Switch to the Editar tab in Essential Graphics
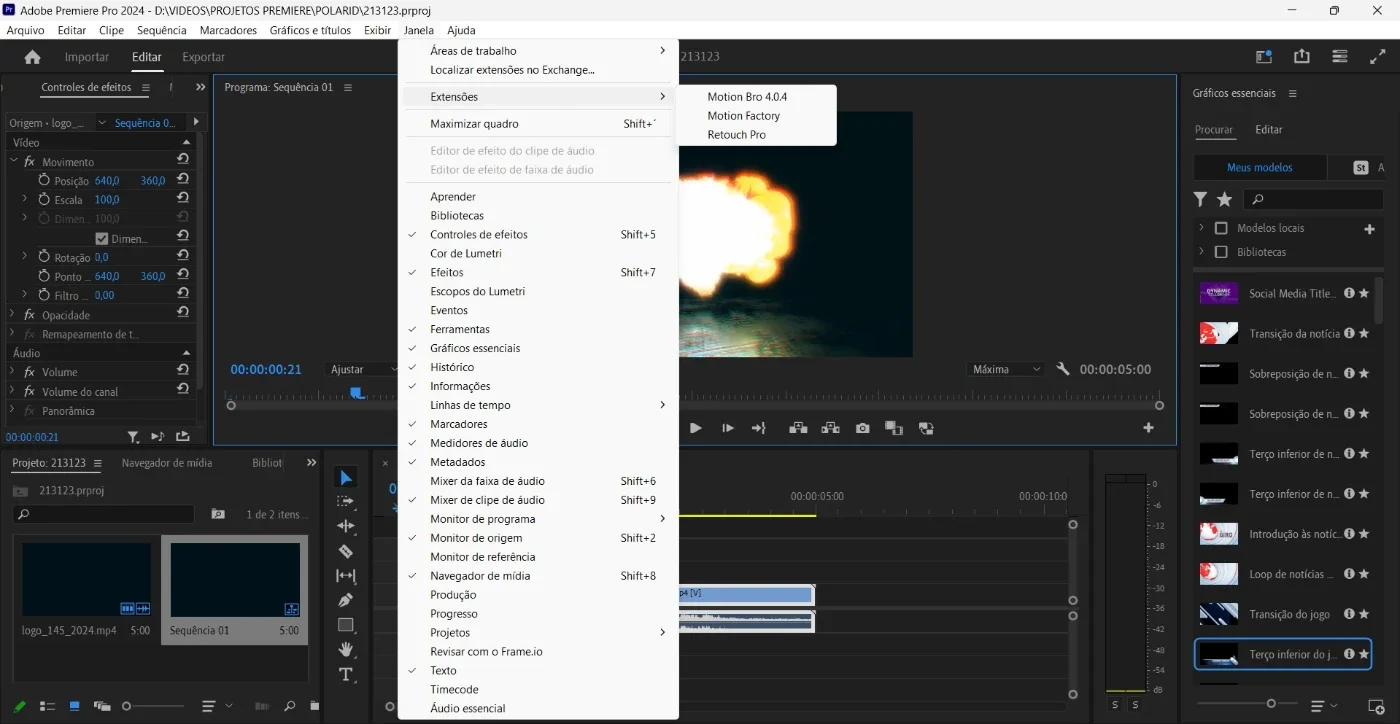Viewport: 1400px width, 724px height. (x=1269, y=129)
